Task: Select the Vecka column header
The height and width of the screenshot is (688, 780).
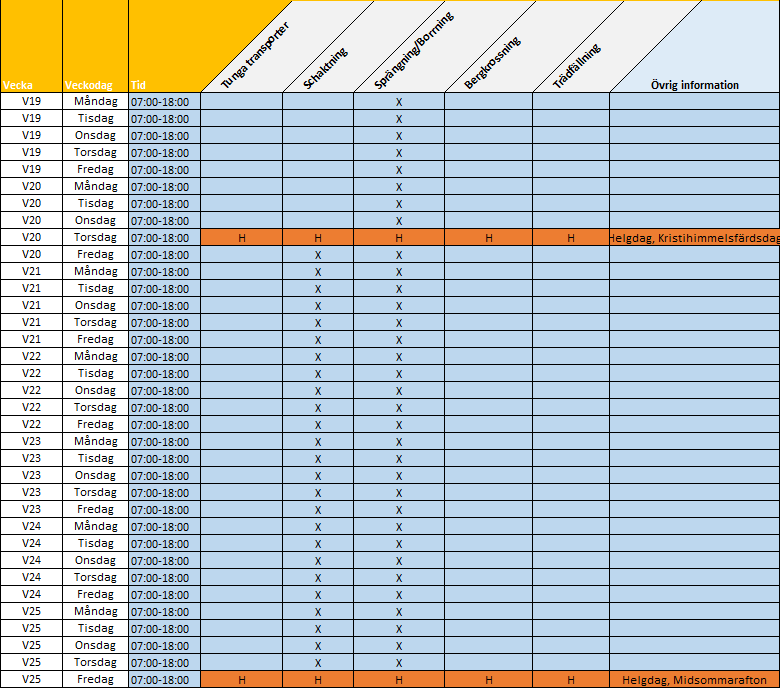Action: tap(31, 46)
